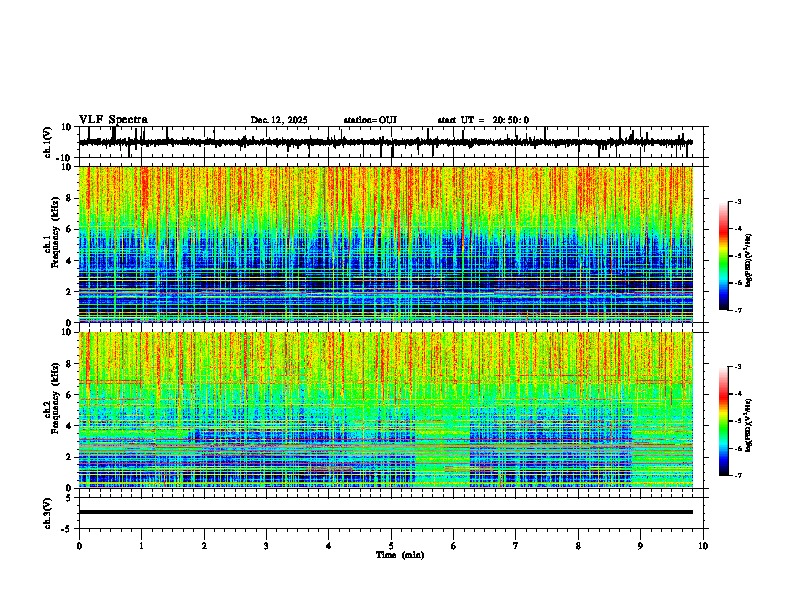The width and height of the screenshot is (792, 612).
Task: Click time axis tick label "5"
Action: pos(391,546)
